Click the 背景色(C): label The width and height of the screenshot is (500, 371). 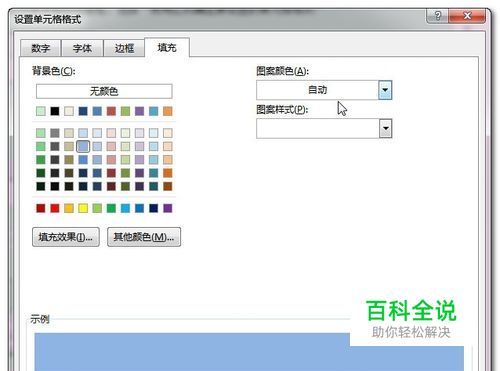click(x=54, y=71)
